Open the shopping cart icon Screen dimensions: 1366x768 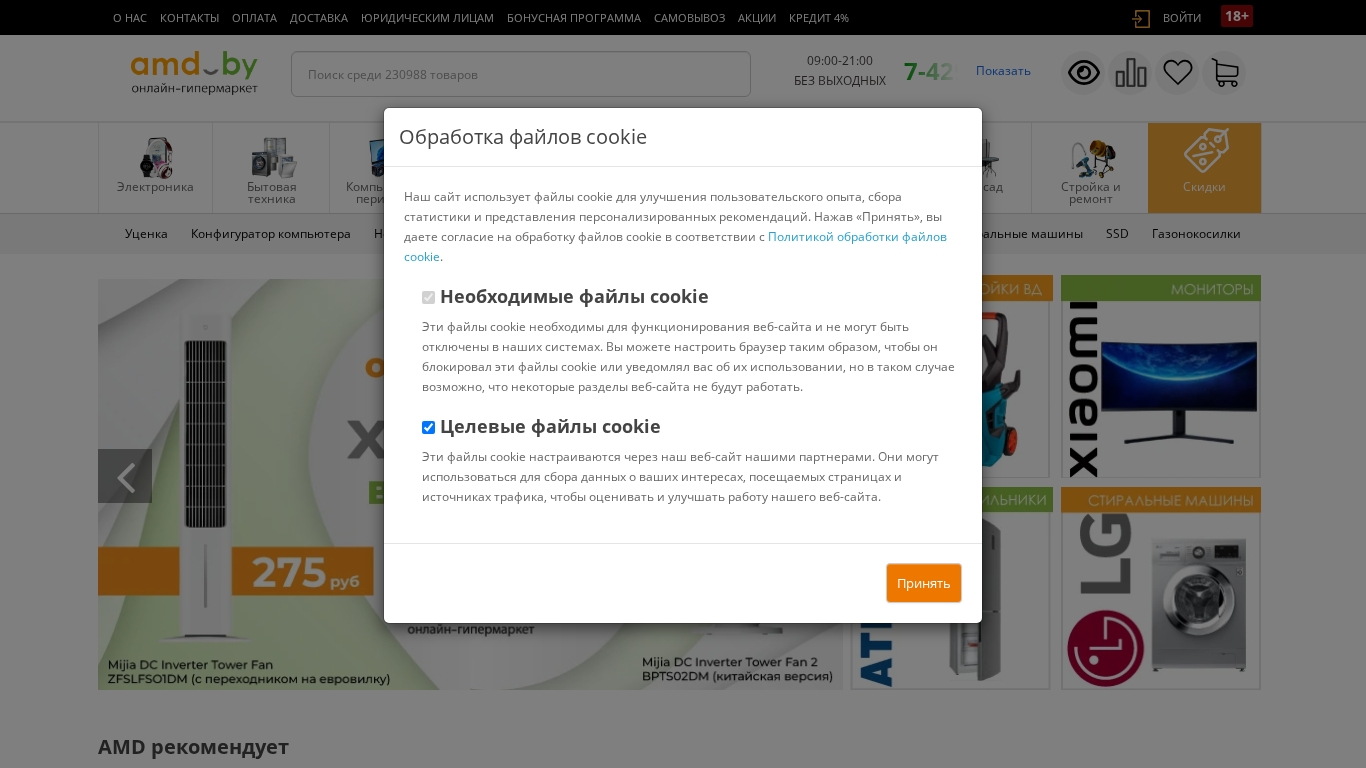(x=1225, y=73)
